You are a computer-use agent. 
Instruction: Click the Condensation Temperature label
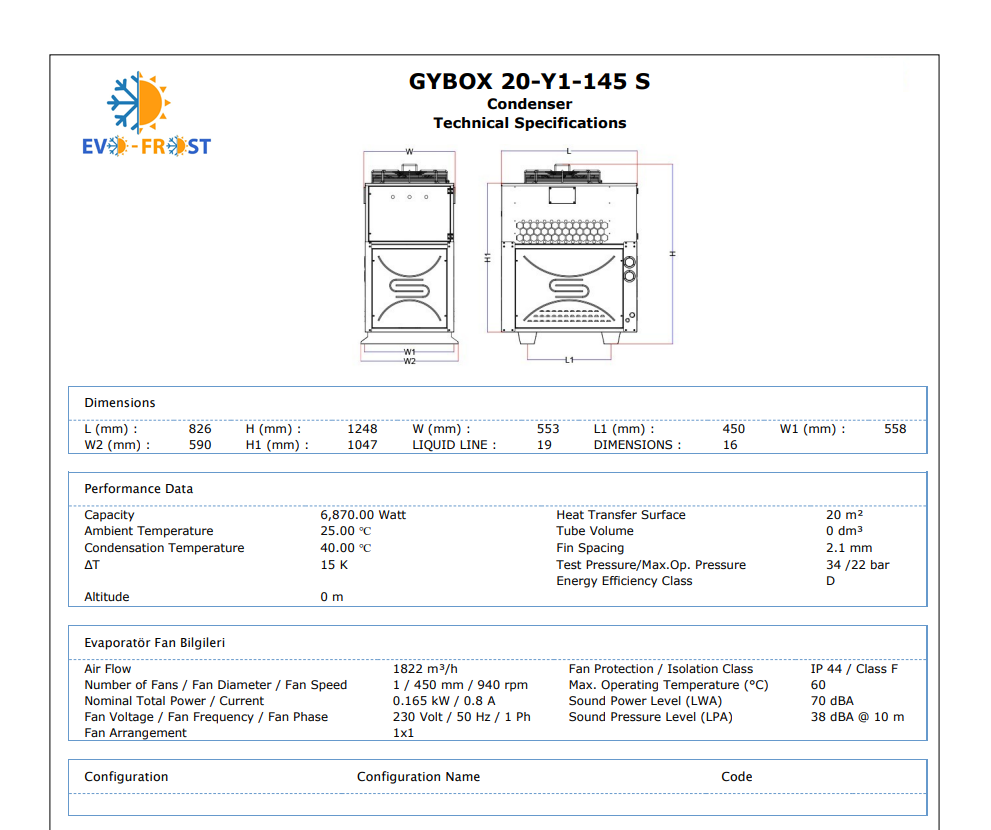164,548
